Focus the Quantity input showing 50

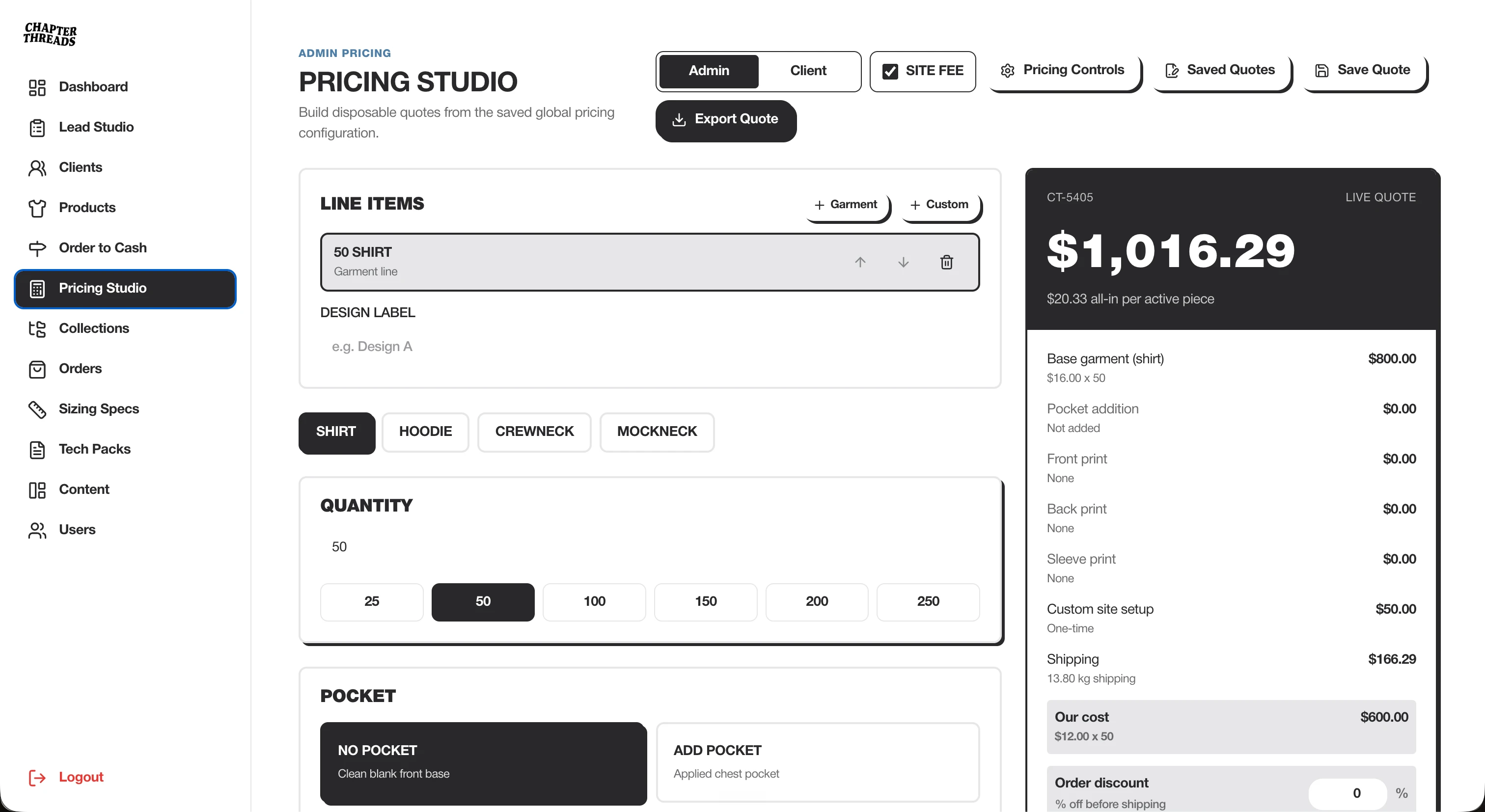[x=650, y=547]
